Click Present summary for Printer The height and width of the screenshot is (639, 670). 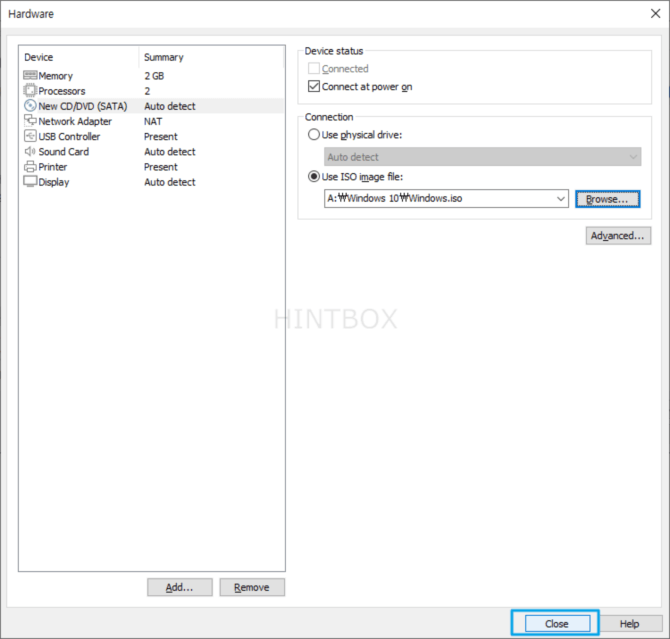(161, 167)
